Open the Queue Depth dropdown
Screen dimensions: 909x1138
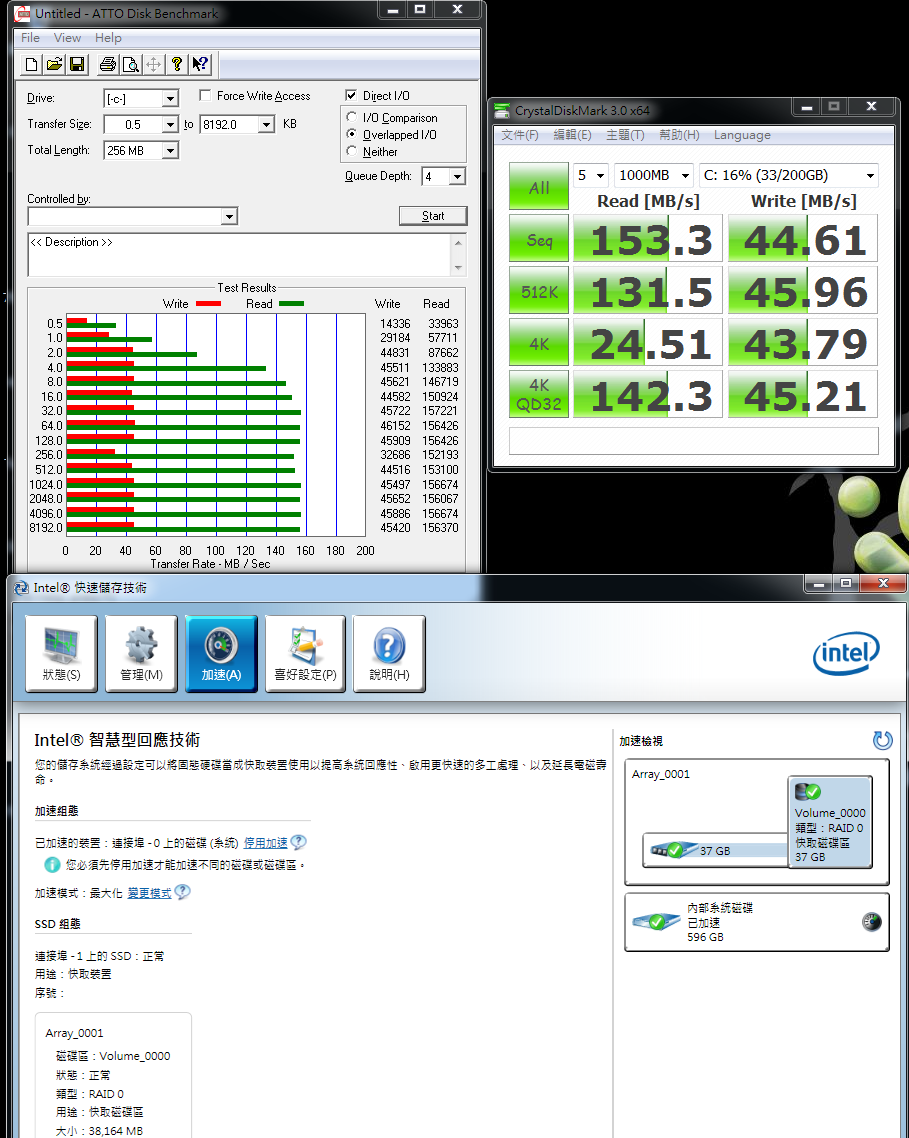tap(457, 176)
